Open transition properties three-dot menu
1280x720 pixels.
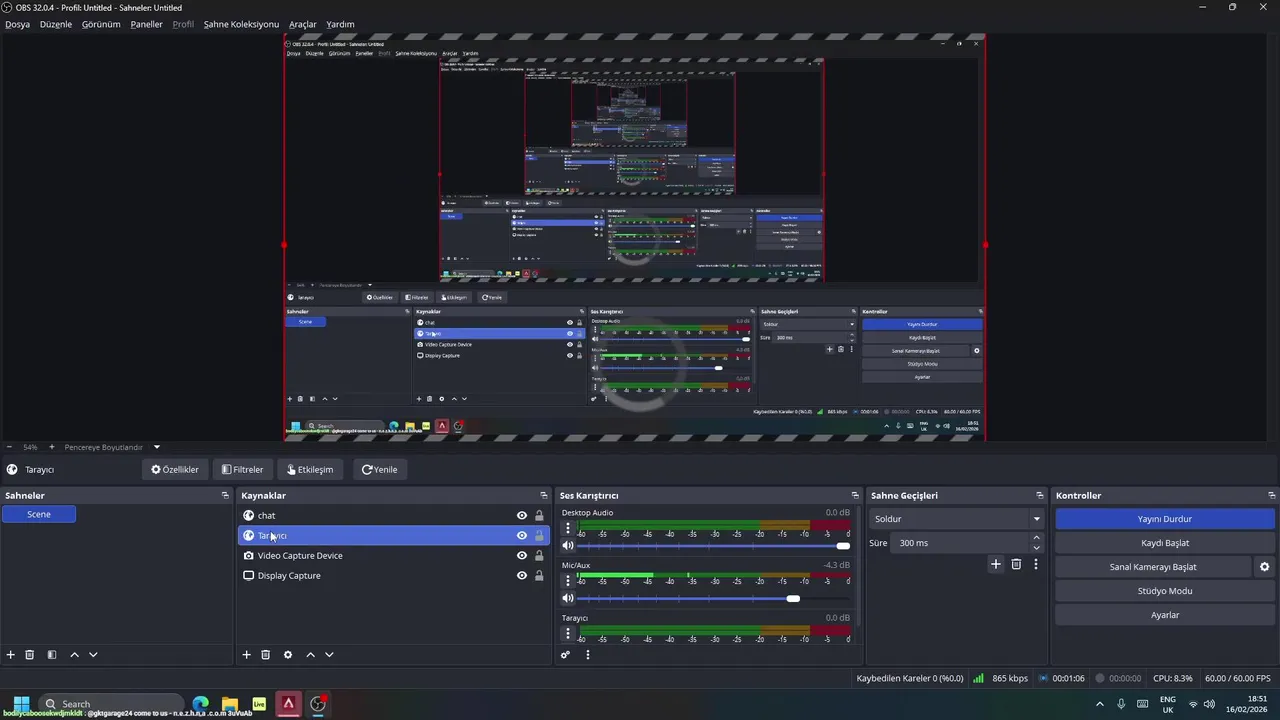[1036, 564]
